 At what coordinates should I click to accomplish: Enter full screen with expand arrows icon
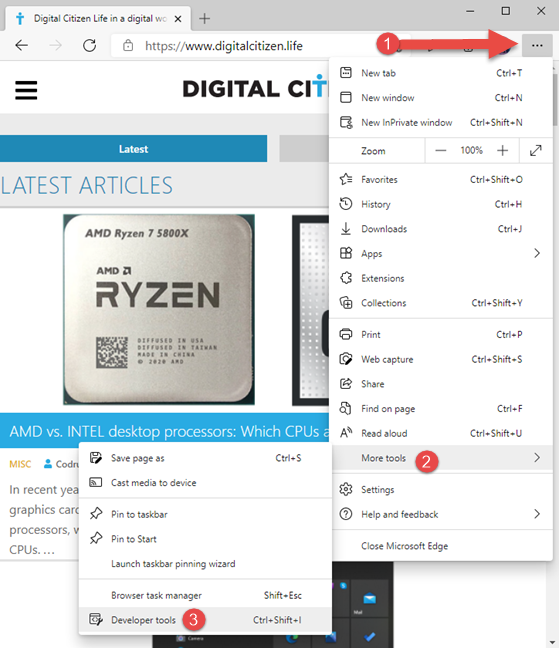pyautogui.click(x=535, y=150)
